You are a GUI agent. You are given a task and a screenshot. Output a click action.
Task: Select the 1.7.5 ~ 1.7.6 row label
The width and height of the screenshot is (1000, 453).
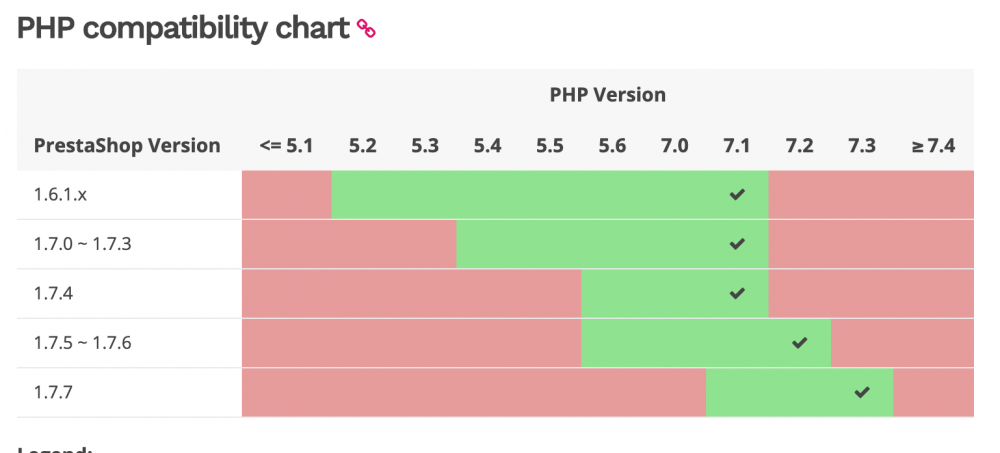[x=82, y=343]
